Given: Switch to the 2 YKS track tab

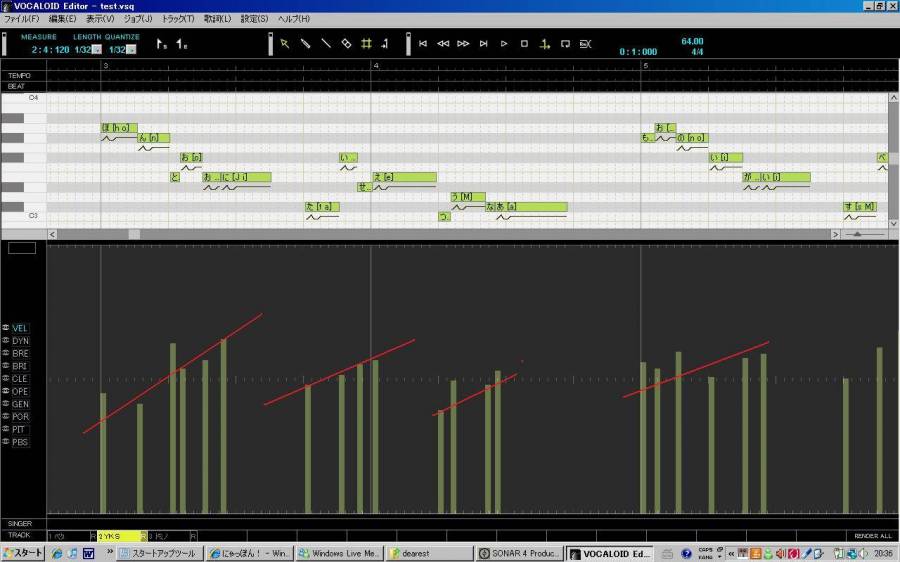Looking at the screenshot, I should 119,536.
